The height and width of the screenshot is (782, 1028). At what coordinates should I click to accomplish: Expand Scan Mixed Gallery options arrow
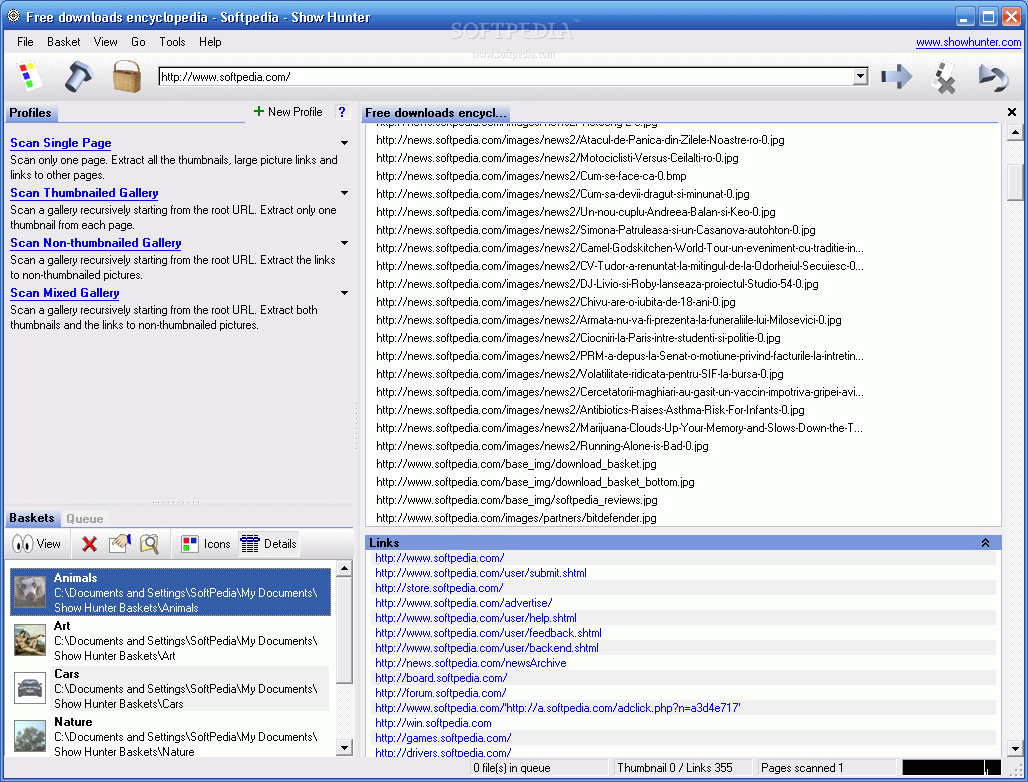pos(344,292)
